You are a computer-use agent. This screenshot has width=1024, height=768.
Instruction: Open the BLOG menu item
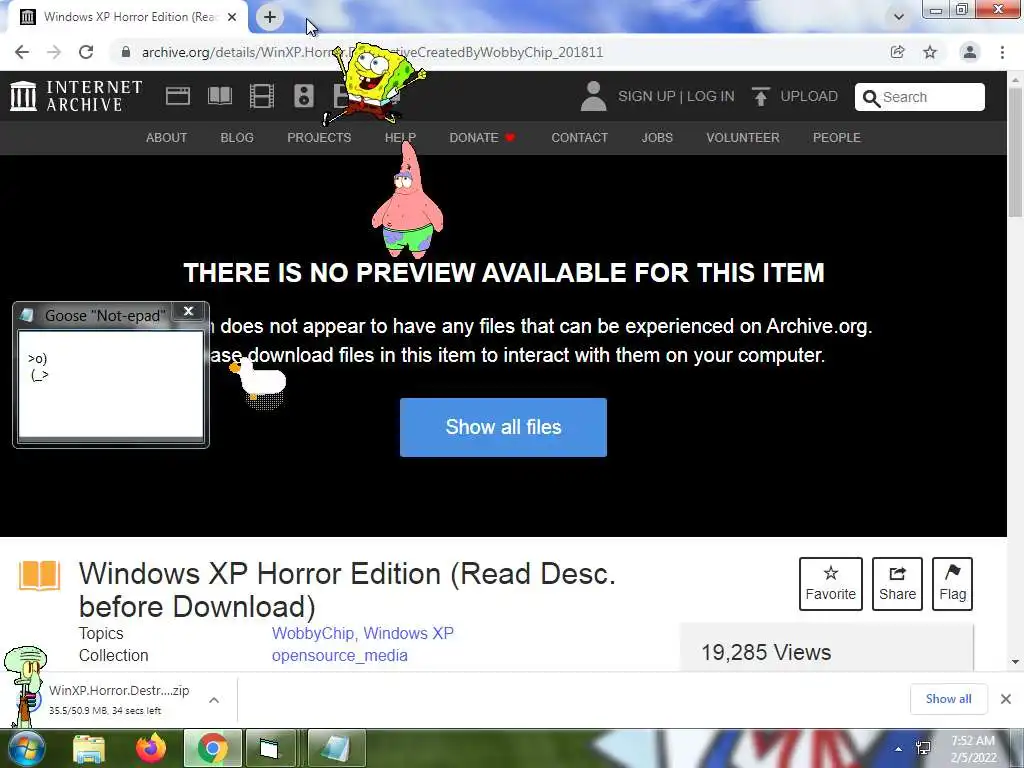point(237,138)
